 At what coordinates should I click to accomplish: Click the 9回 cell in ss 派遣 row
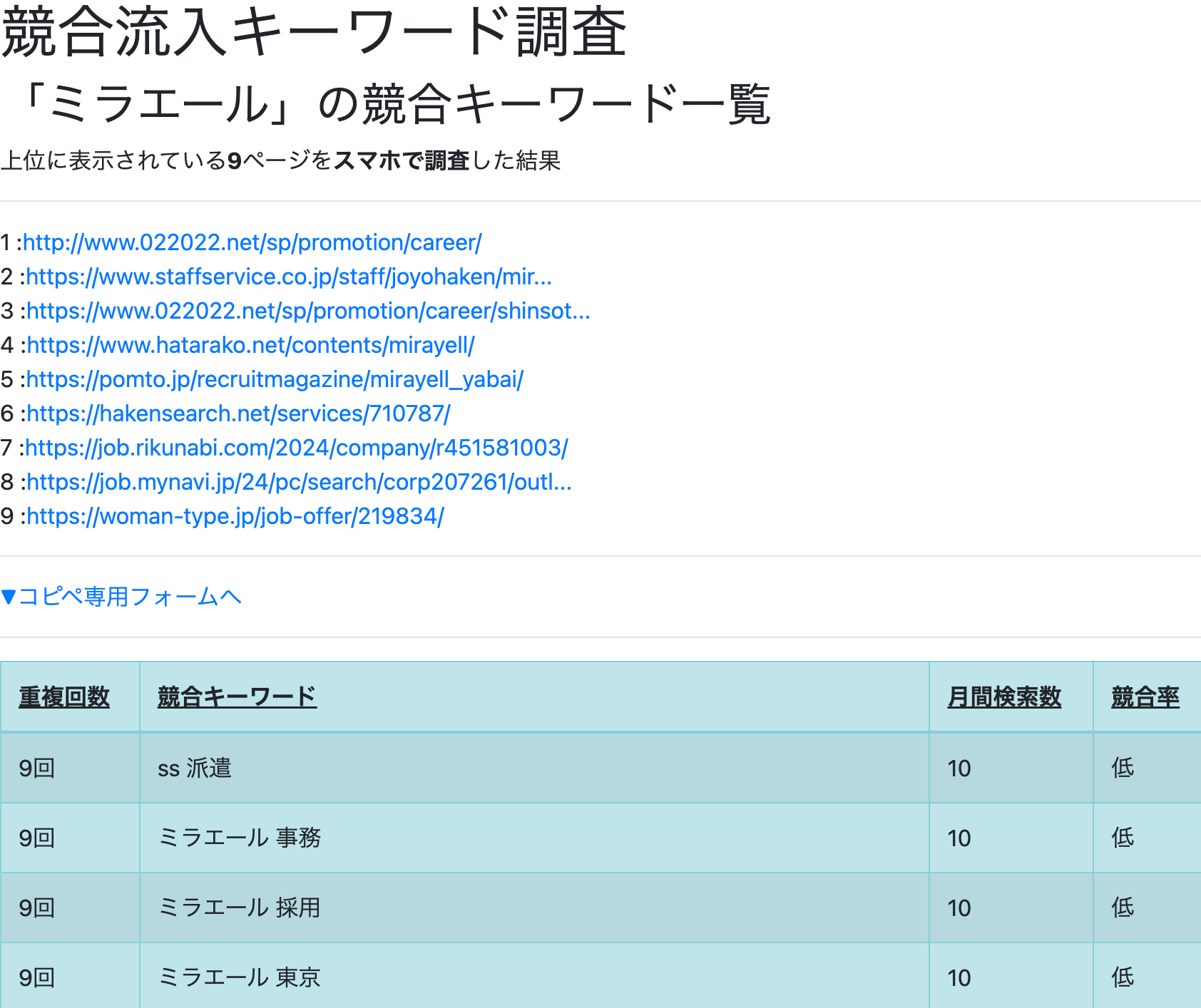[x=70, y=768]
